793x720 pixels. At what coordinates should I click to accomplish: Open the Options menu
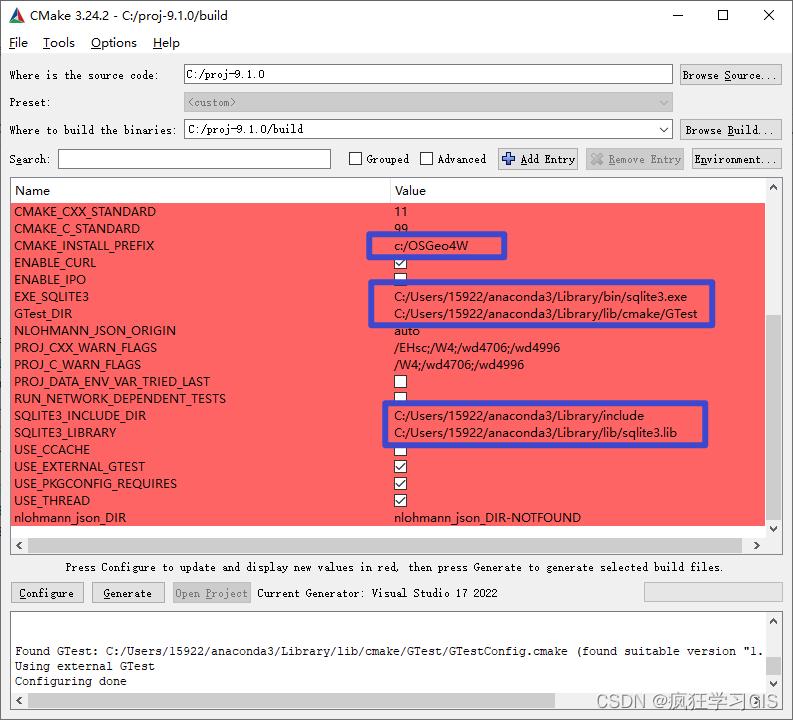[x=114, y=43]
